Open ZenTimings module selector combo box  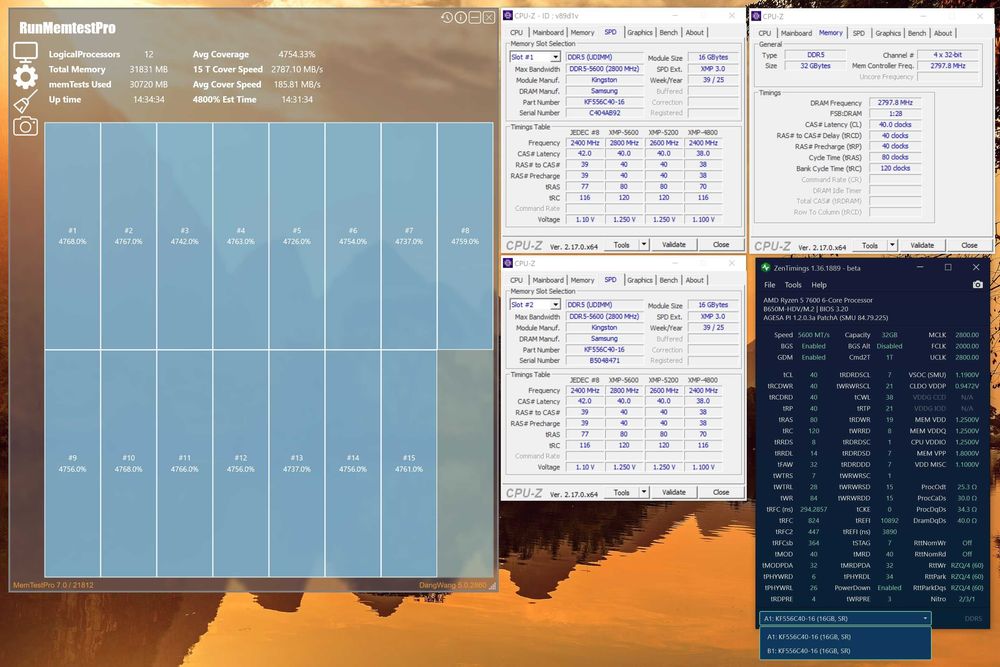click(845, 618)
